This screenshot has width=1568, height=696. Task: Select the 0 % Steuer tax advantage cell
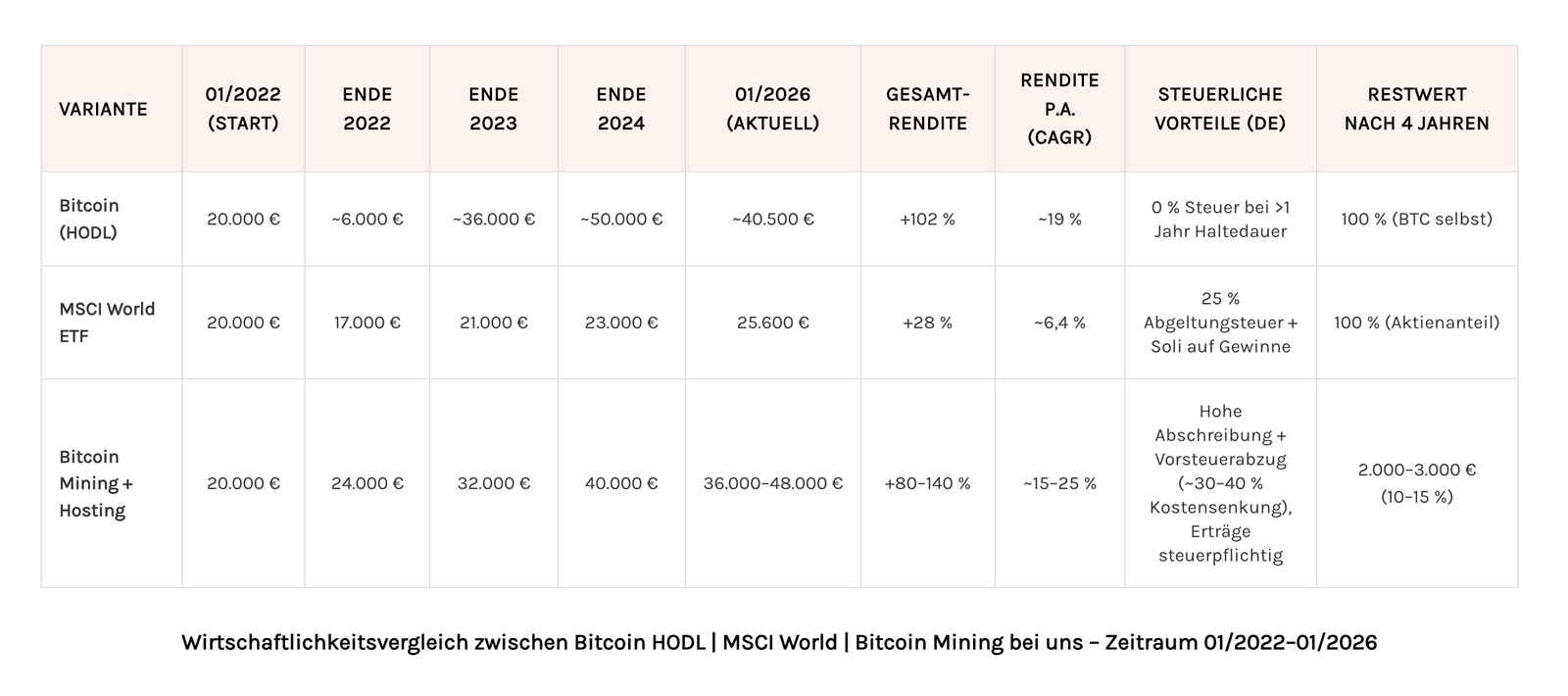tap(1220, 220)
